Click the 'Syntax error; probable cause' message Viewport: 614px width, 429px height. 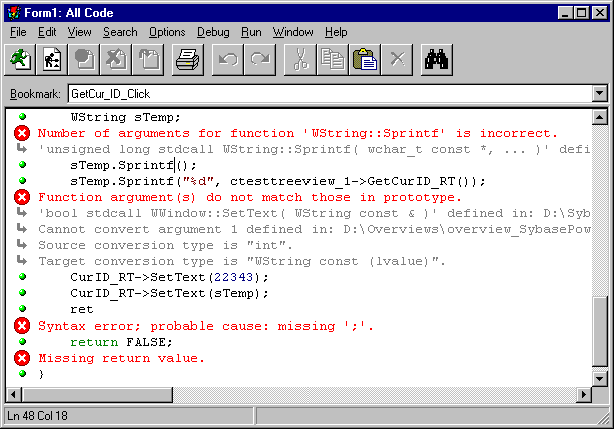tap(206, 326)
